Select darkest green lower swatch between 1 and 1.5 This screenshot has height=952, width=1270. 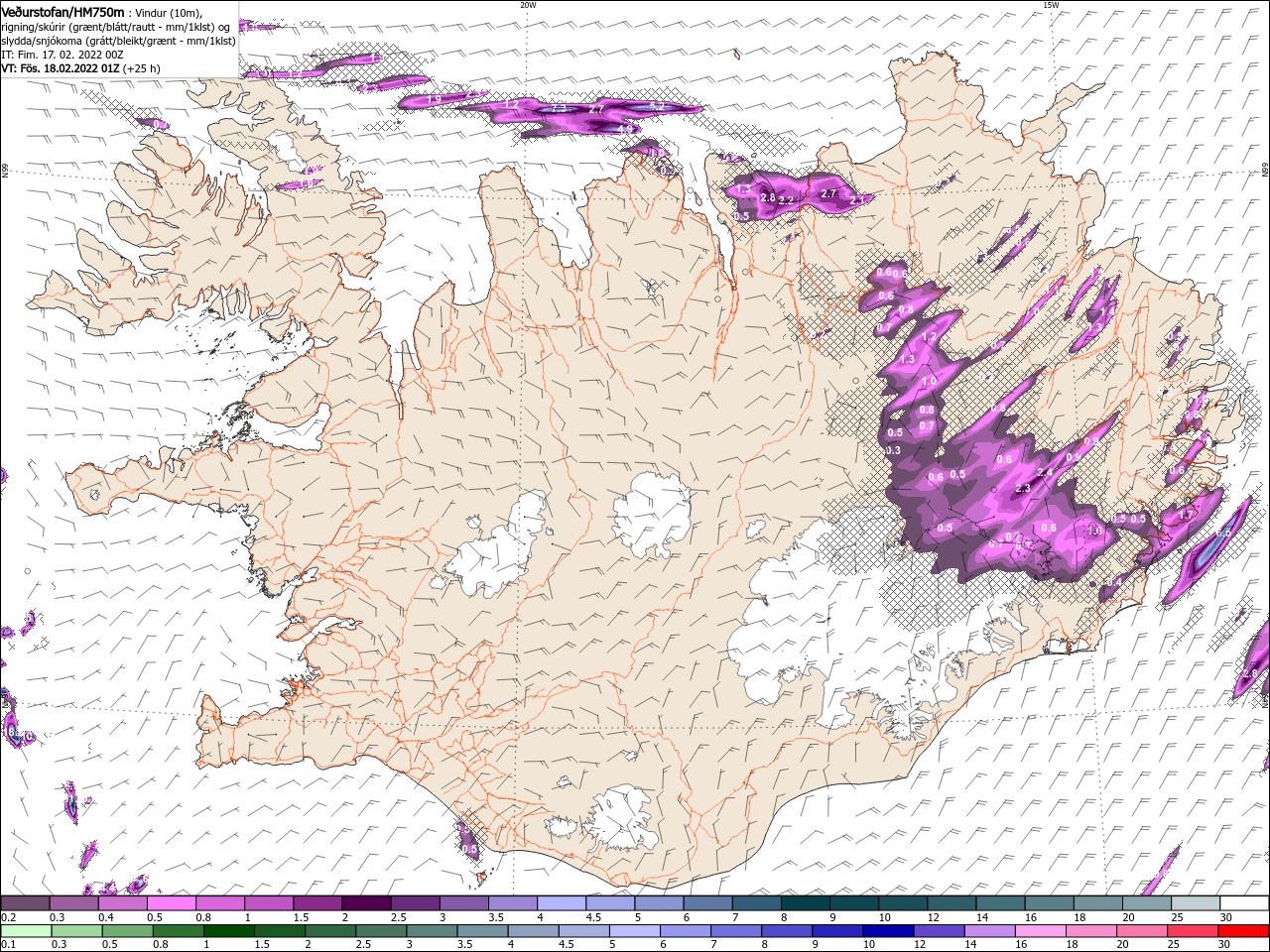228,930
